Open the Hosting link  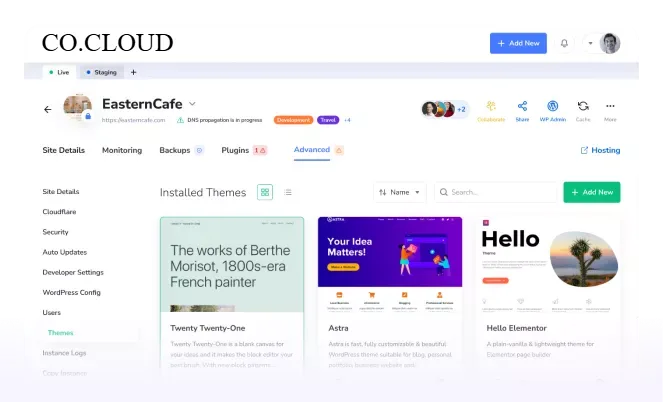(600, 150)
